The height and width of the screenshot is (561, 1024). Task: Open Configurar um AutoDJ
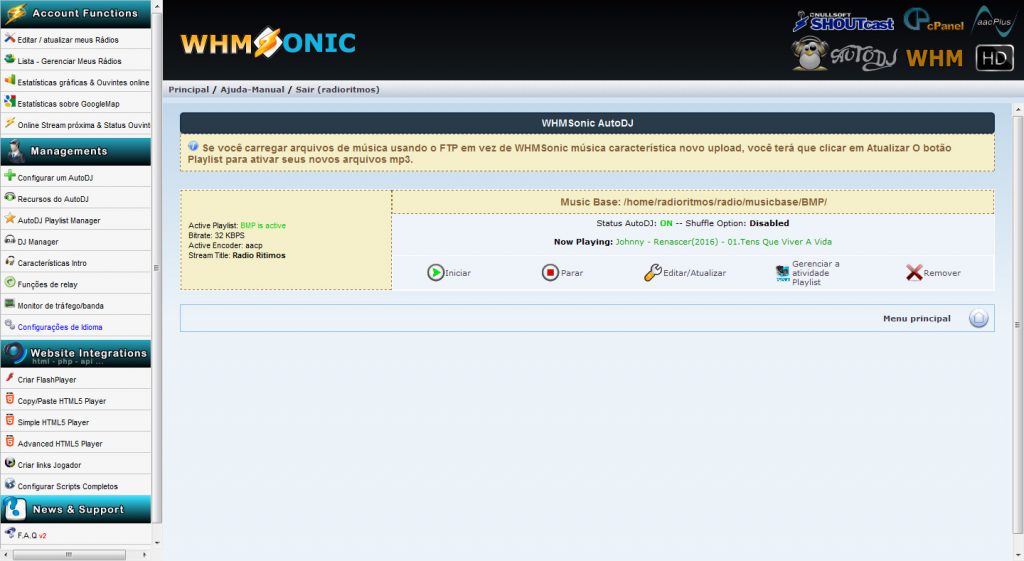(x=55, y=178)
